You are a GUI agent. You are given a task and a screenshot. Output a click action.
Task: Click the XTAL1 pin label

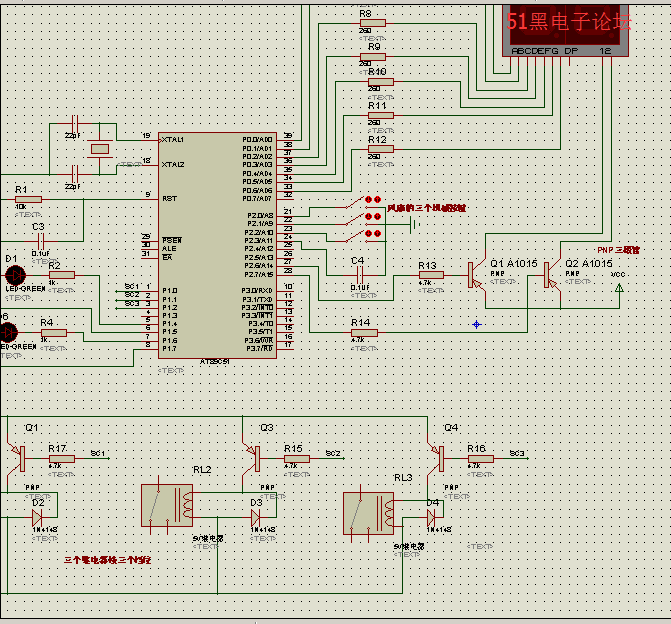173,140
